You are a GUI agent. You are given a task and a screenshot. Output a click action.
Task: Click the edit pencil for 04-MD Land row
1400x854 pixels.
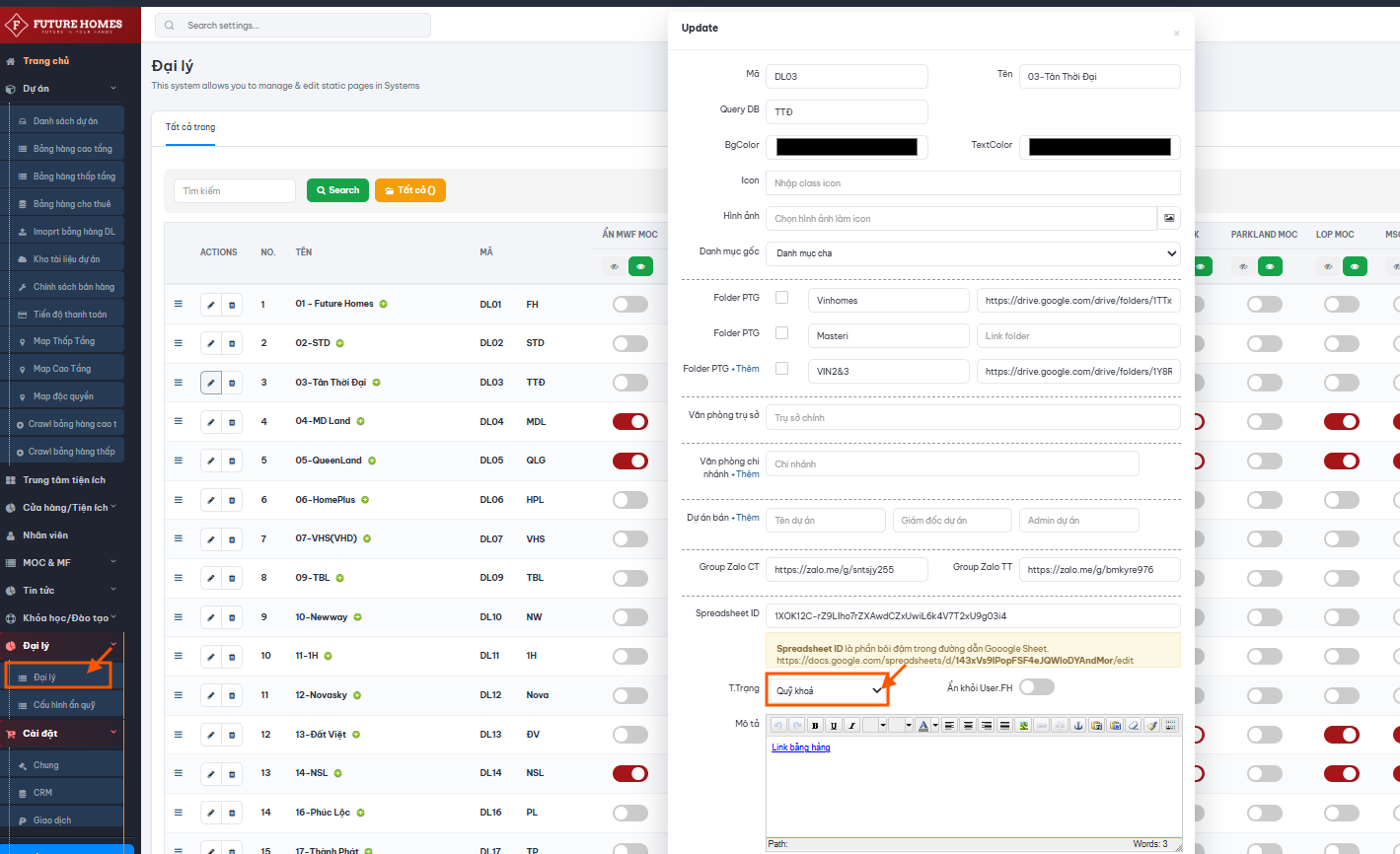tap(210, 422)
